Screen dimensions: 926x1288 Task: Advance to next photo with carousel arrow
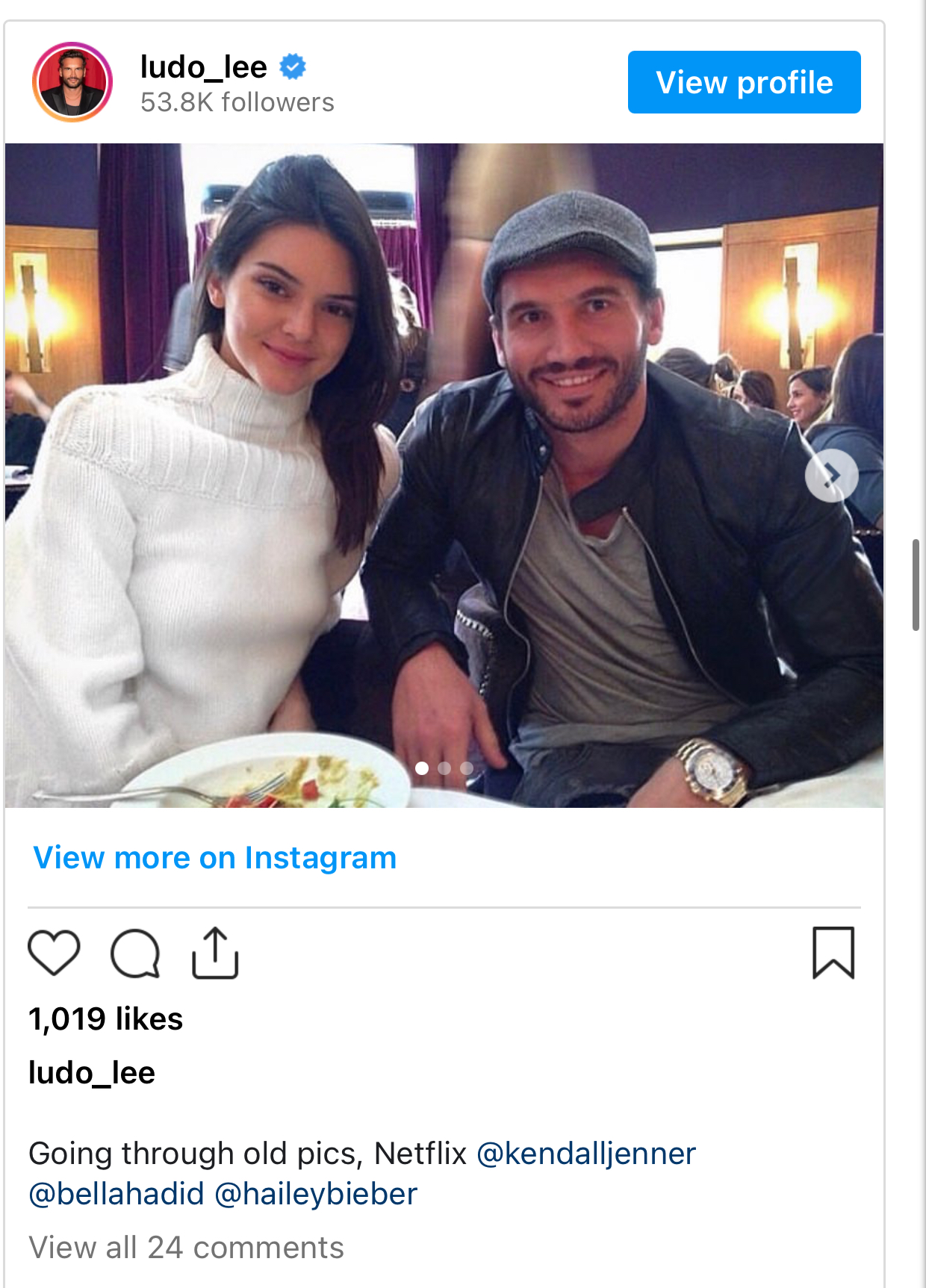point(831,475)
